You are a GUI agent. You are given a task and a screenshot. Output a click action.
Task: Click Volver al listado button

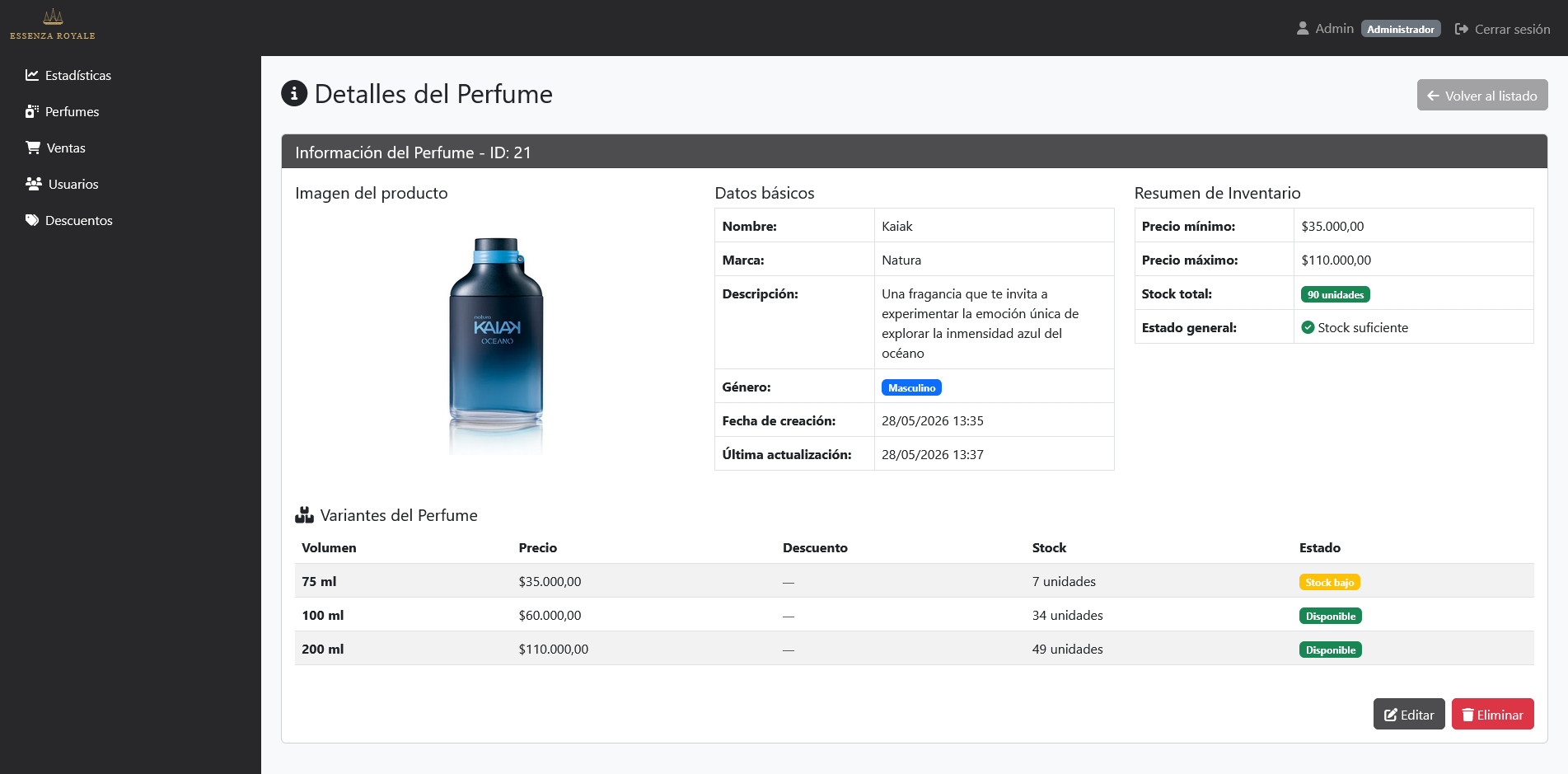click(x=1482, y=95)
